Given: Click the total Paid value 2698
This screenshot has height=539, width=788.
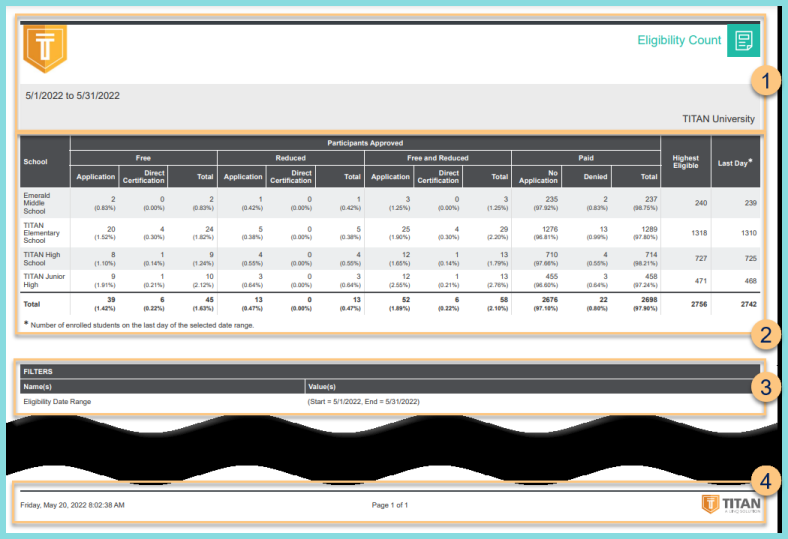Looking at the screenshot, I should [649, 299].
